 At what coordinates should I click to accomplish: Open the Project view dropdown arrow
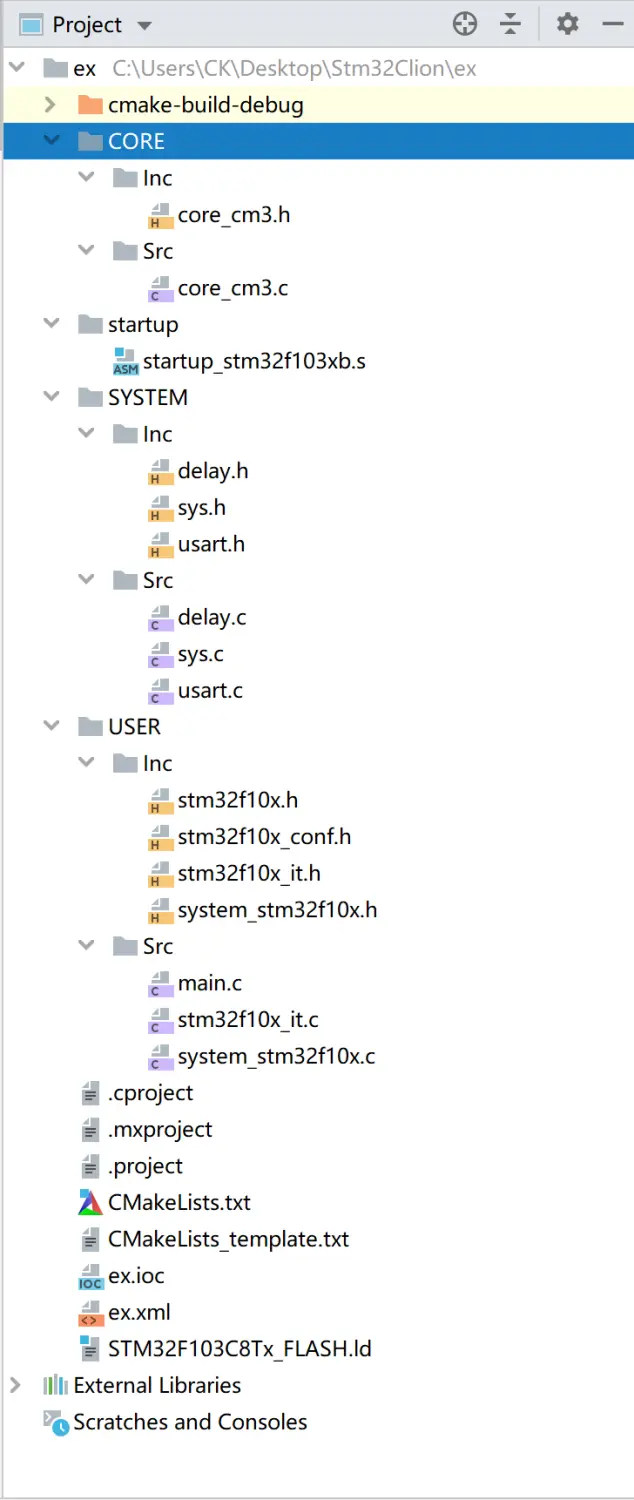[x=144, y=26]
